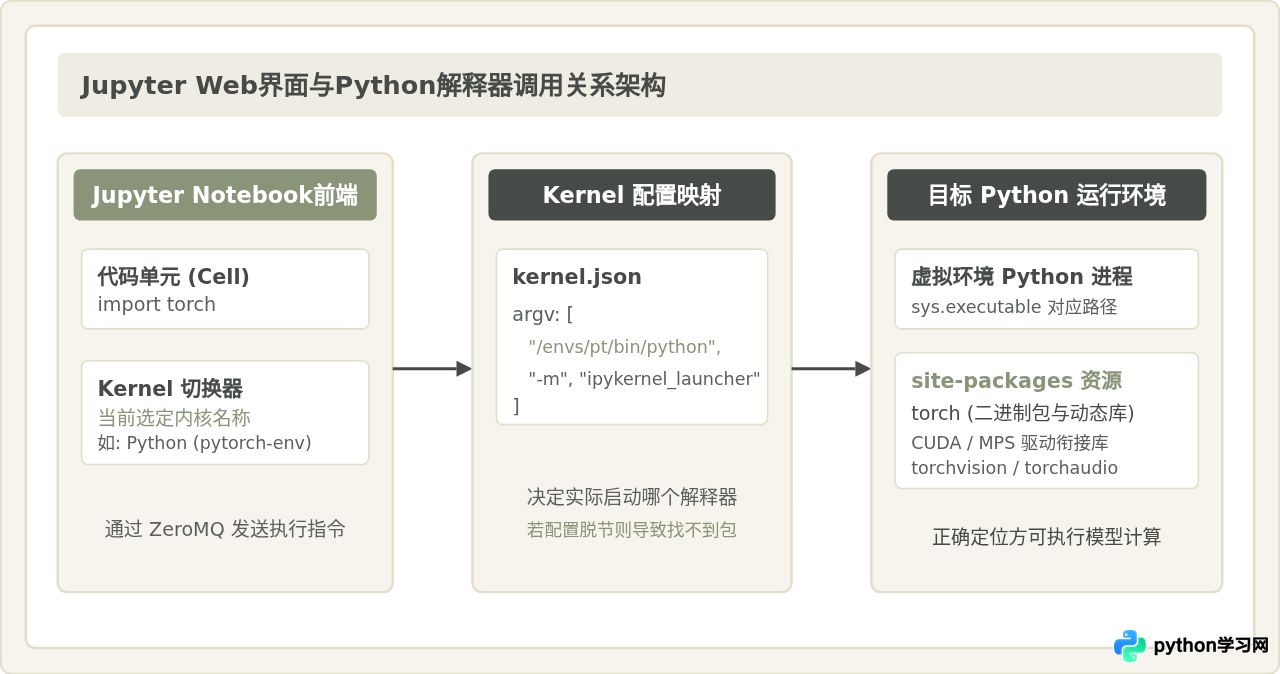Click the site-packages 资源 heading
1280x674 pixels.
pos(1016,381)
